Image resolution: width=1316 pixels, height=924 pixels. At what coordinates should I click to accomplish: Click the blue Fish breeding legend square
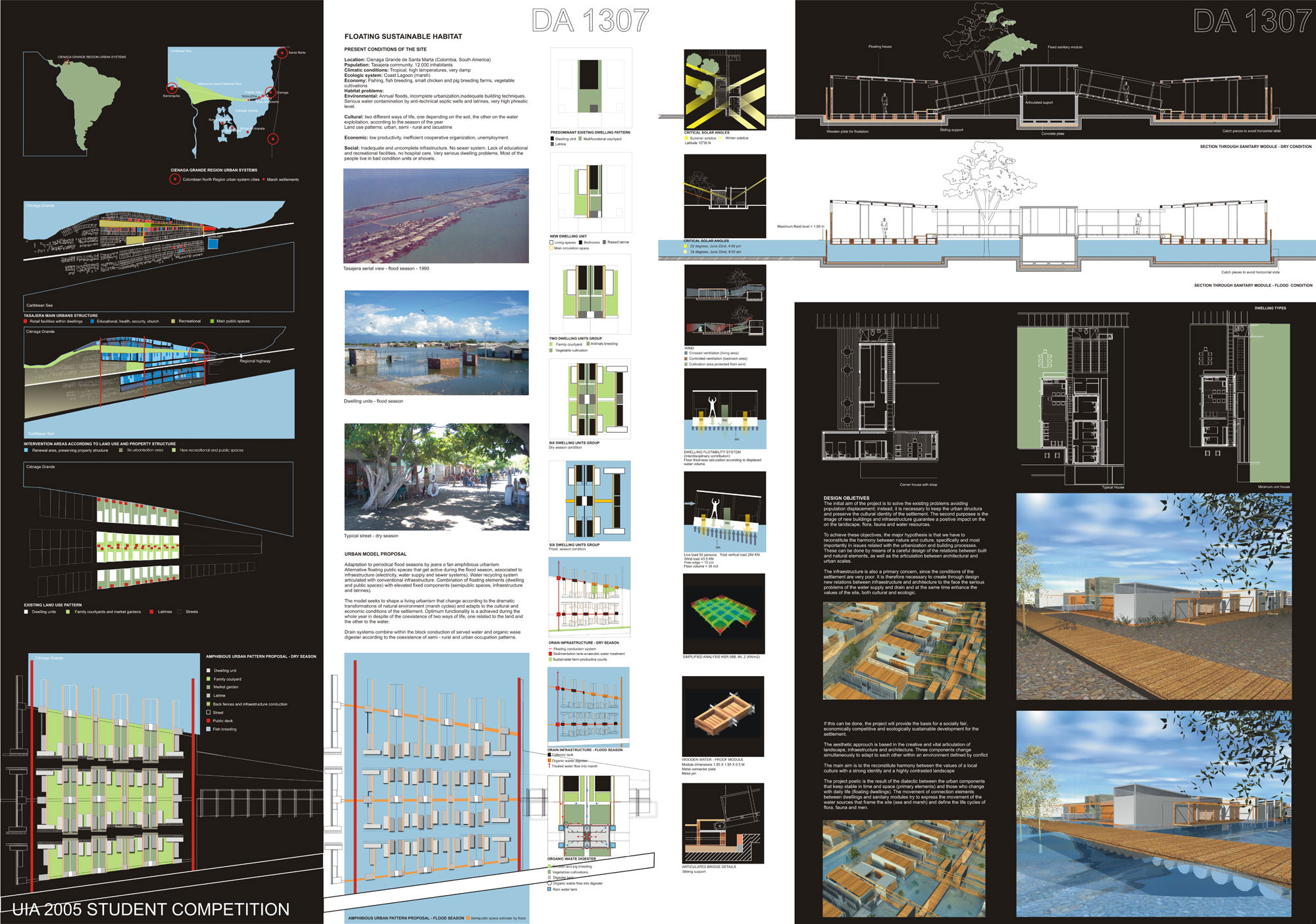[209, 729]
